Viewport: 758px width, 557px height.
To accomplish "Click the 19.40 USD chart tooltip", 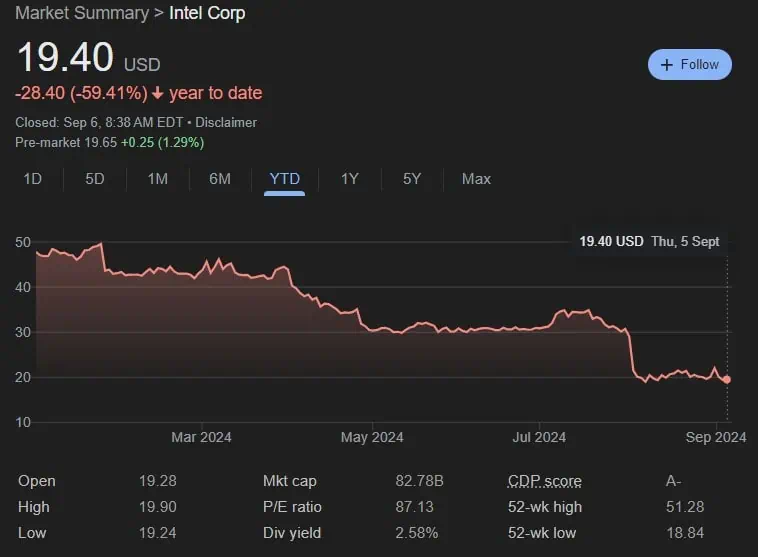I will pyautogui.click(x=649, y=241).
